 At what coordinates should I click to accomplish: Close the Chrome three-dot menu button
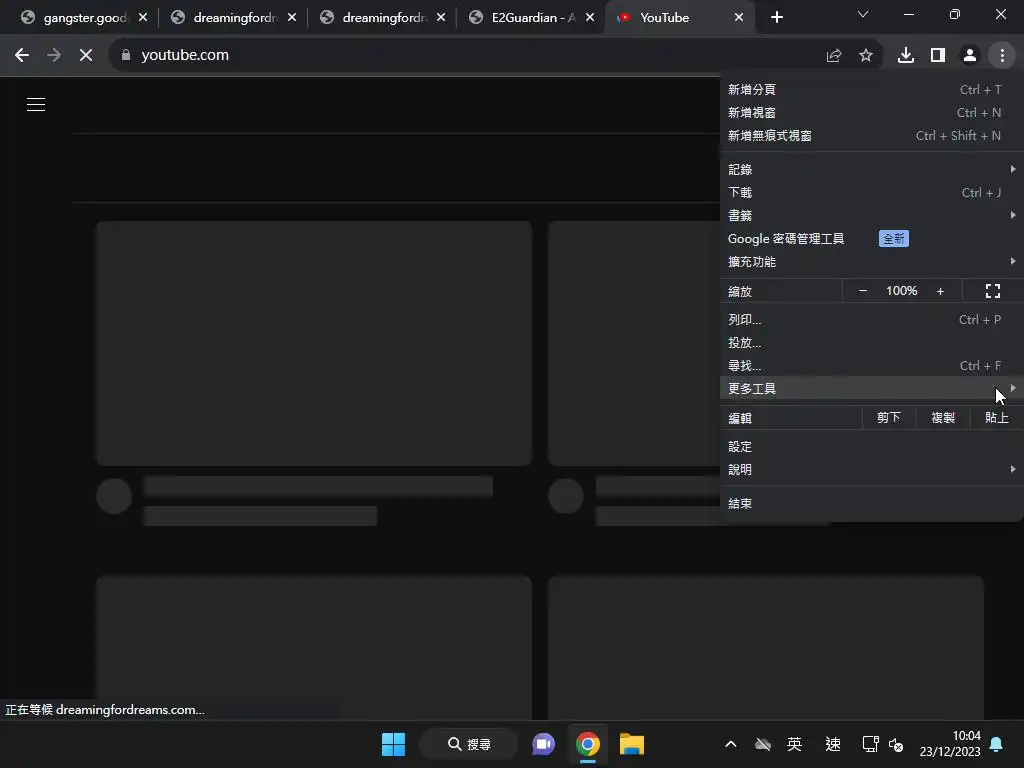(x=1002, y=56)
